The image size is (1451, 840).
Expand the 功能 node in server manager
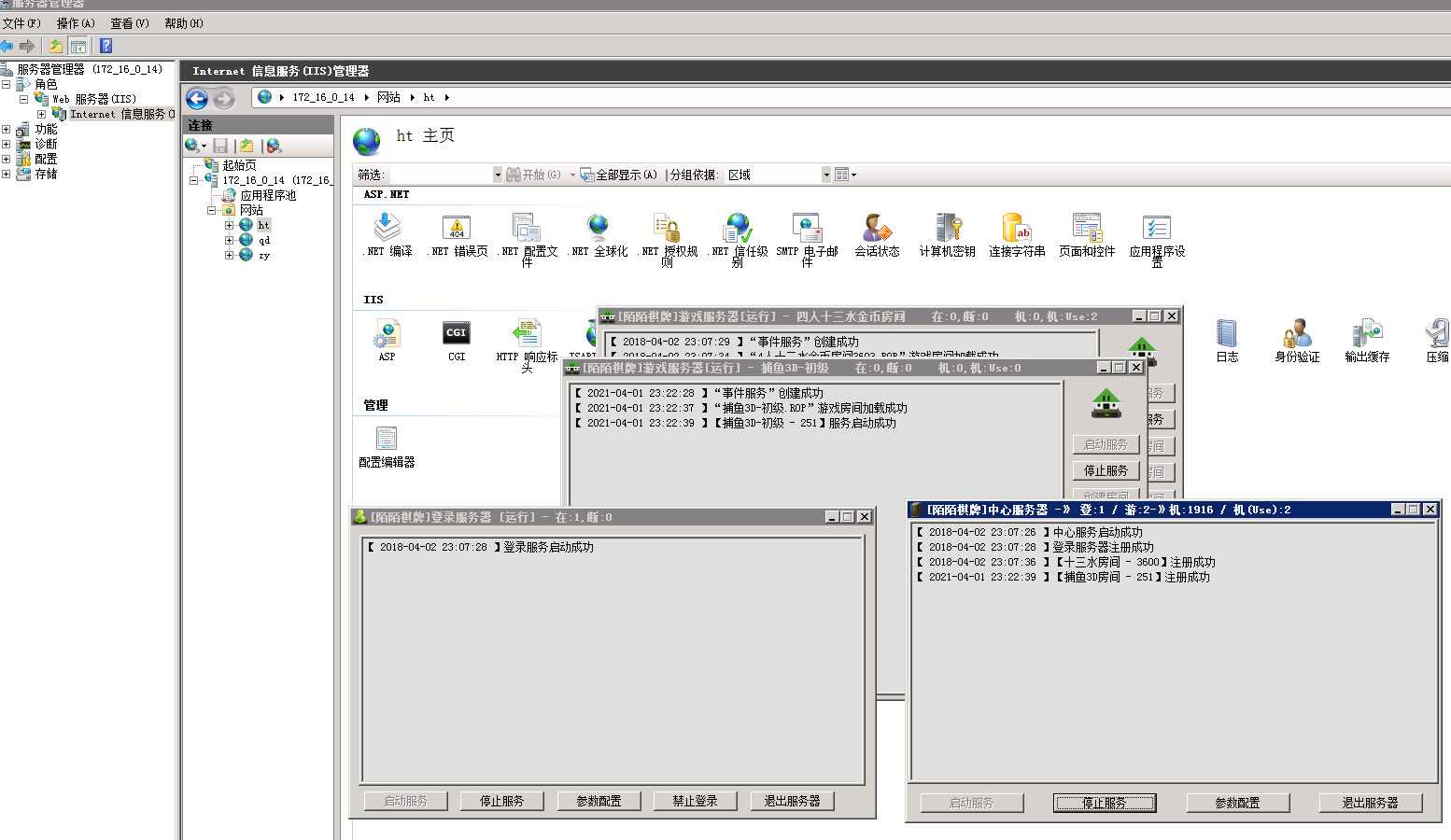point(7,130)
